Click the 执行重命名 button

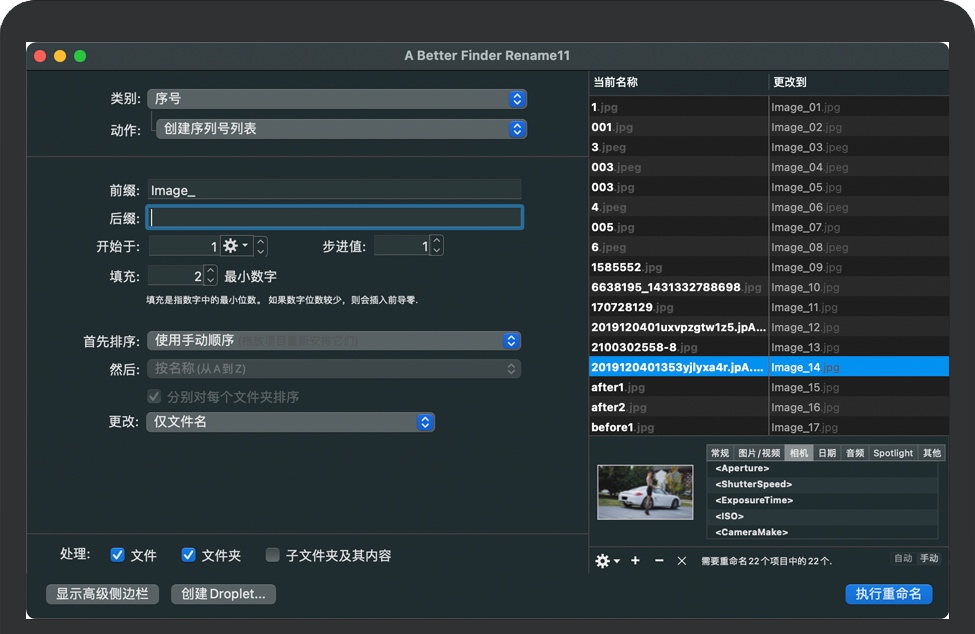pyautogui.click(x=888, y=594)
